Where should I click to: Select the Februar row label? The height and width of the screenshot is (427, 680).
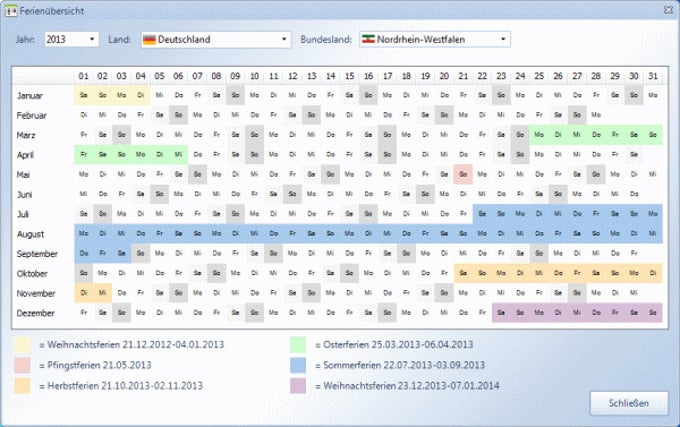point(31,115)
